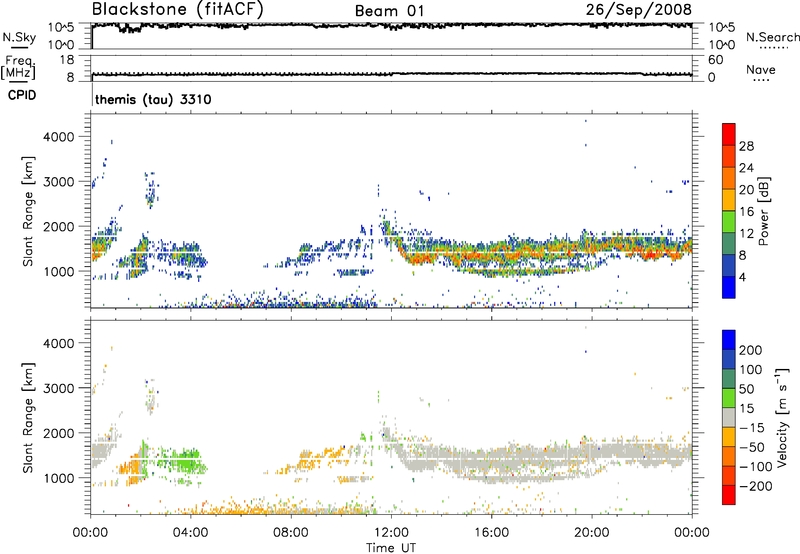Image resolution: width=800 pixels, height=554 pixels.
Task: Click the power panel 'Slant Range [km]' label
Action: pos(28,211)
